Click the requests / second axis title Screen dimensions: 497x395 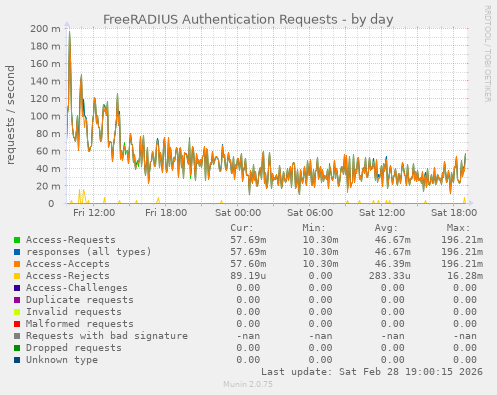[x=10, y=115]
